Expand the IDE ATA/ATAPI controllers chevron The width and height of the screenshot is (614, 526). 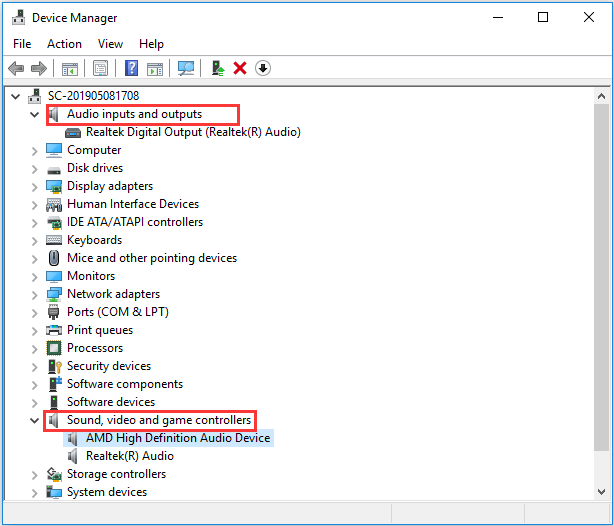[x=34, y=223]
